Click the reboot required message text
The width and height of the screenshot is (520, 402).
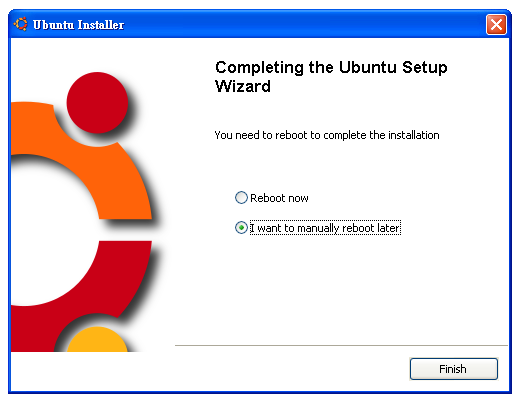[327, 135]
